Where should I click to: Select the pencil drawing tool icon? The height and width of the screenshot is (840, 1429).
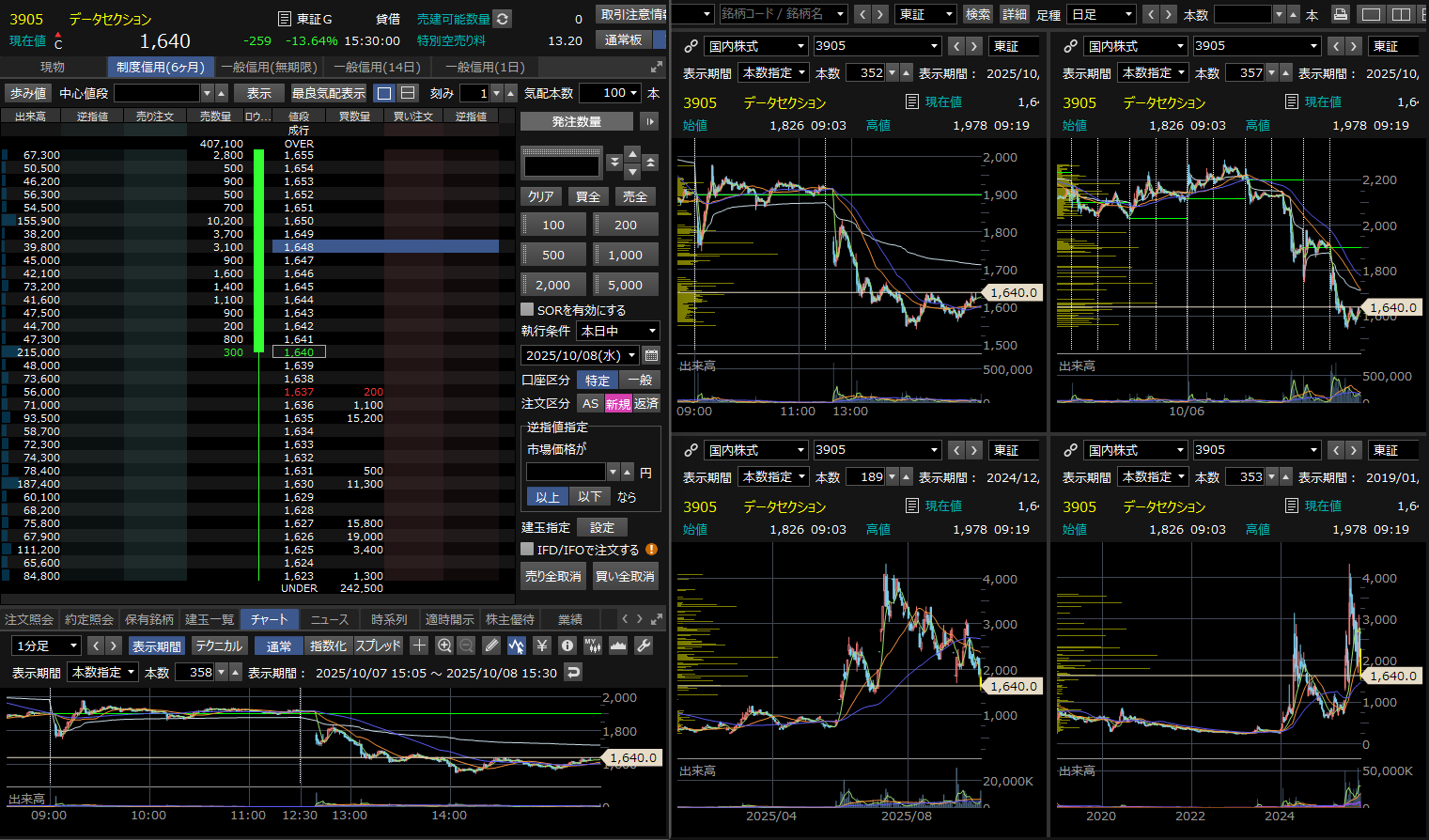491,646
